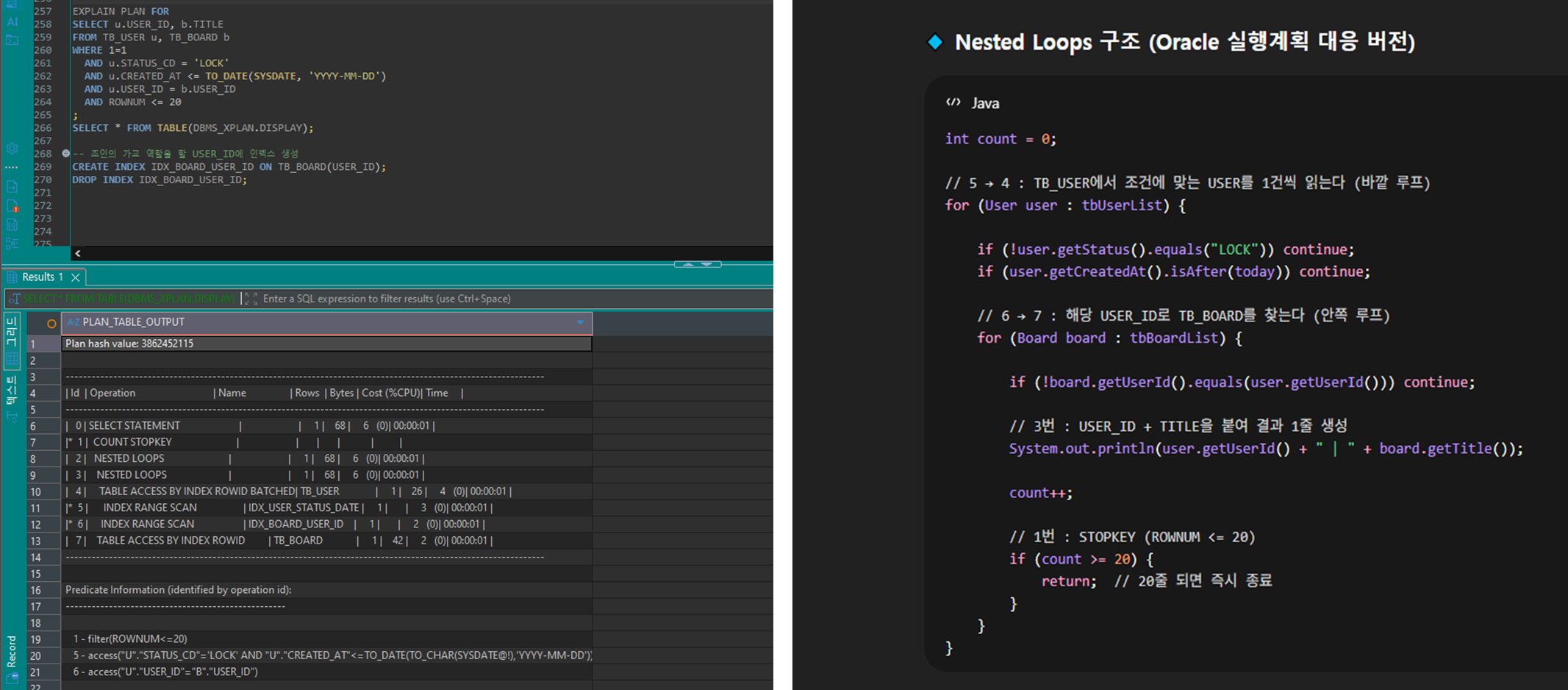Collapse the comment fold marker at line 268
The width and height of the screenshot is (1568, 690).
[66, 154]
